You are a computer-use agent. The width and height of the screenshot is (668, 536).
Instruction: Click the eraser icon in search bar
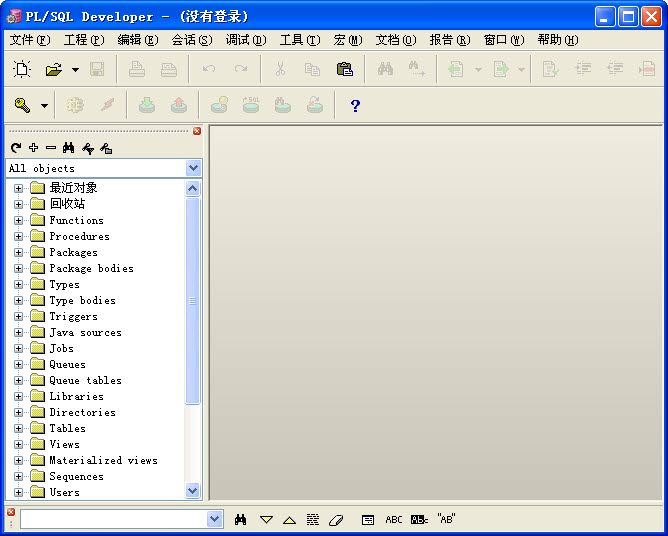coord(336,519)
